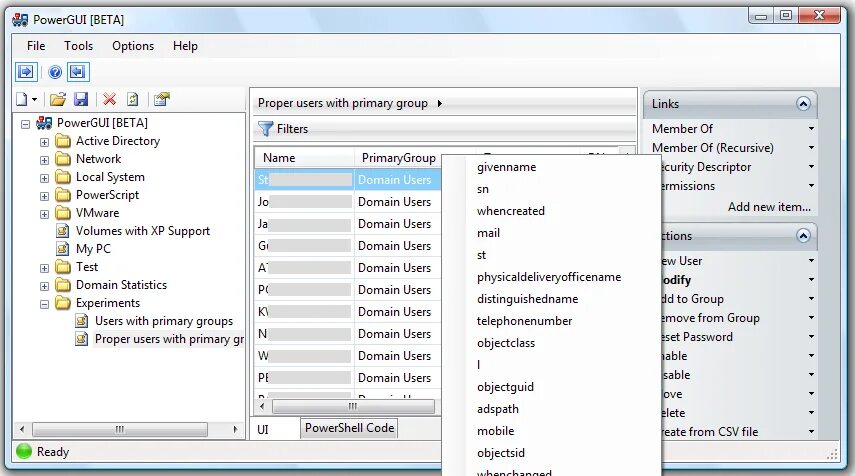Click the Create from CSV file action
The height and width of the screenshot is (476, 855).
[710, 432]
